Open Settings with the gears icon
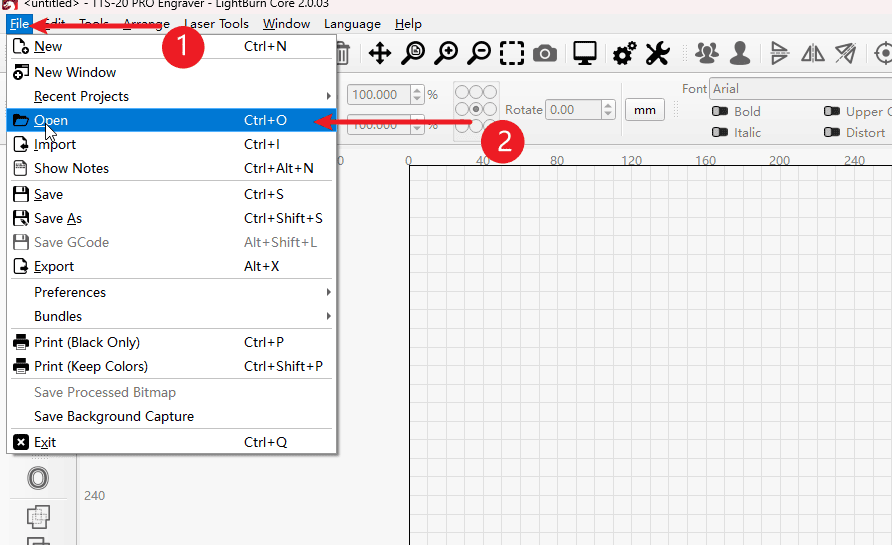Image resolution: width=892 pixels, height=545 pixels. coord(625,54)
